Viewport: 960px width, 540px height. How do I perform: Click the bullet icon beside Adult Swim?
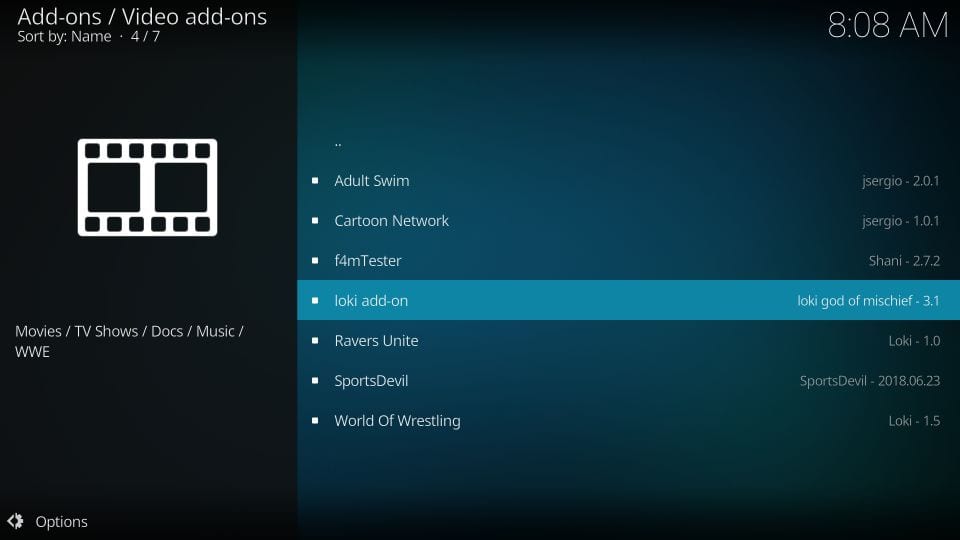(x=315, y=181)
